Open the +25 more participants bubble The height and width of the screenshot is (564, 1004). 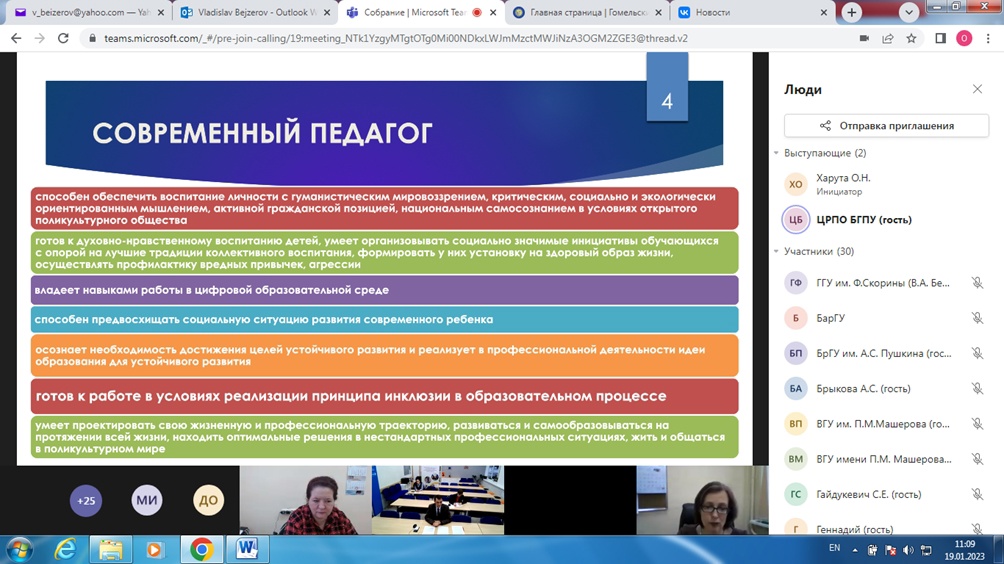[x=86, y=501]
